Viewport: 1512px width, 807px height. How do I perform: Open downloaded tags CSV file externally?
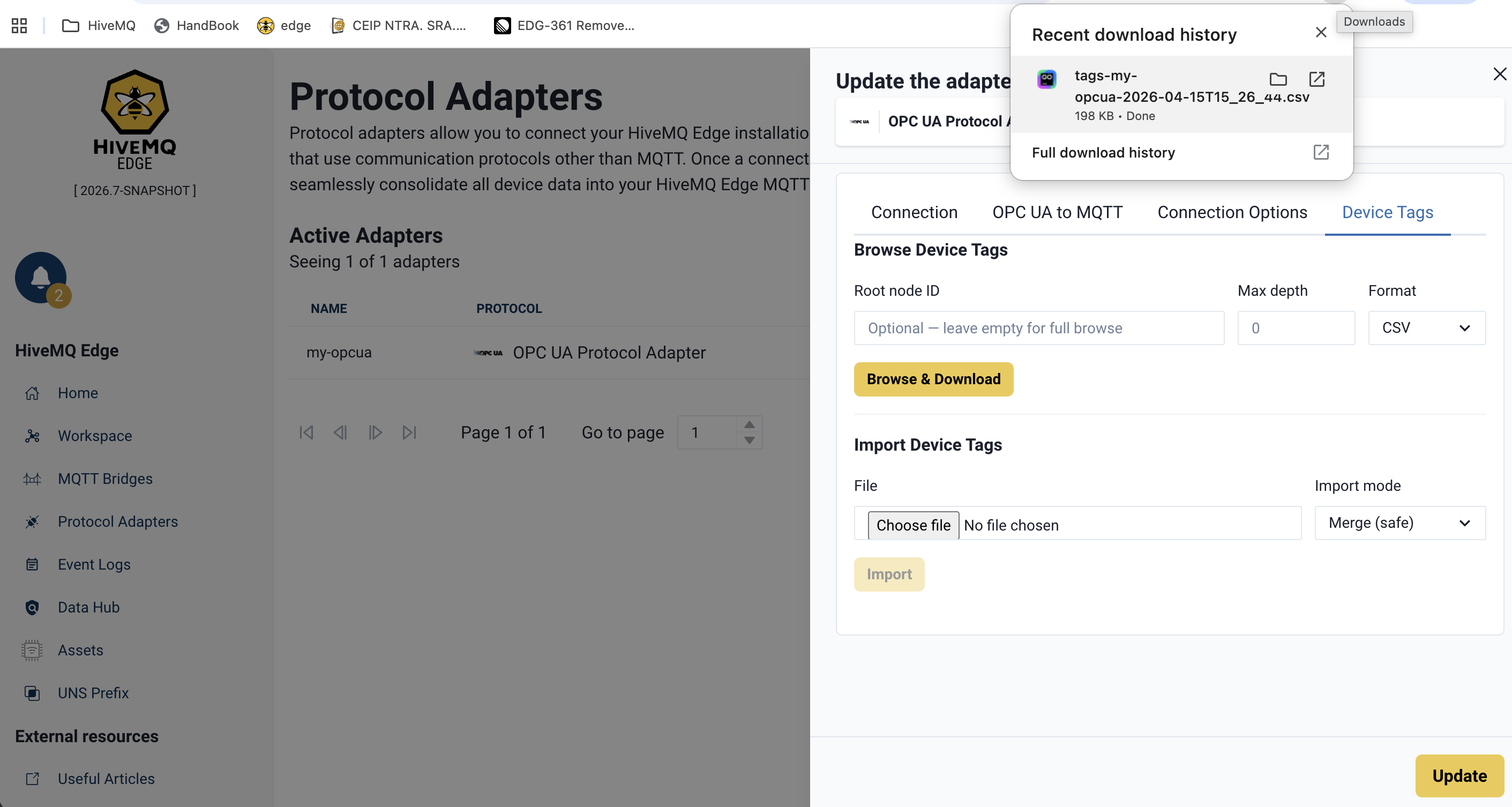click(x=1316, y=79)
